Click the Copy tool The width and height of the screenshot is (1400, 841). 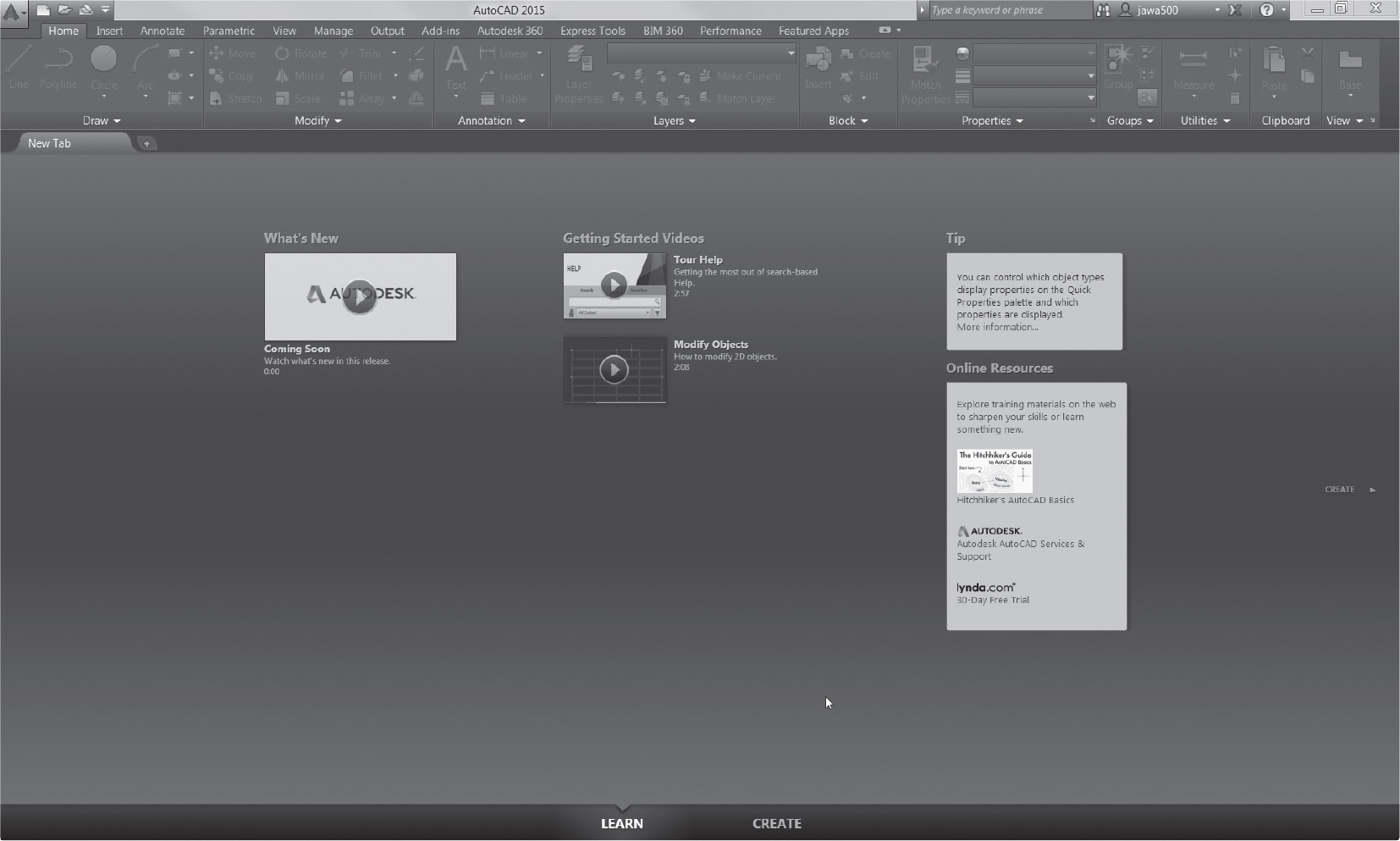pos(232,76)
